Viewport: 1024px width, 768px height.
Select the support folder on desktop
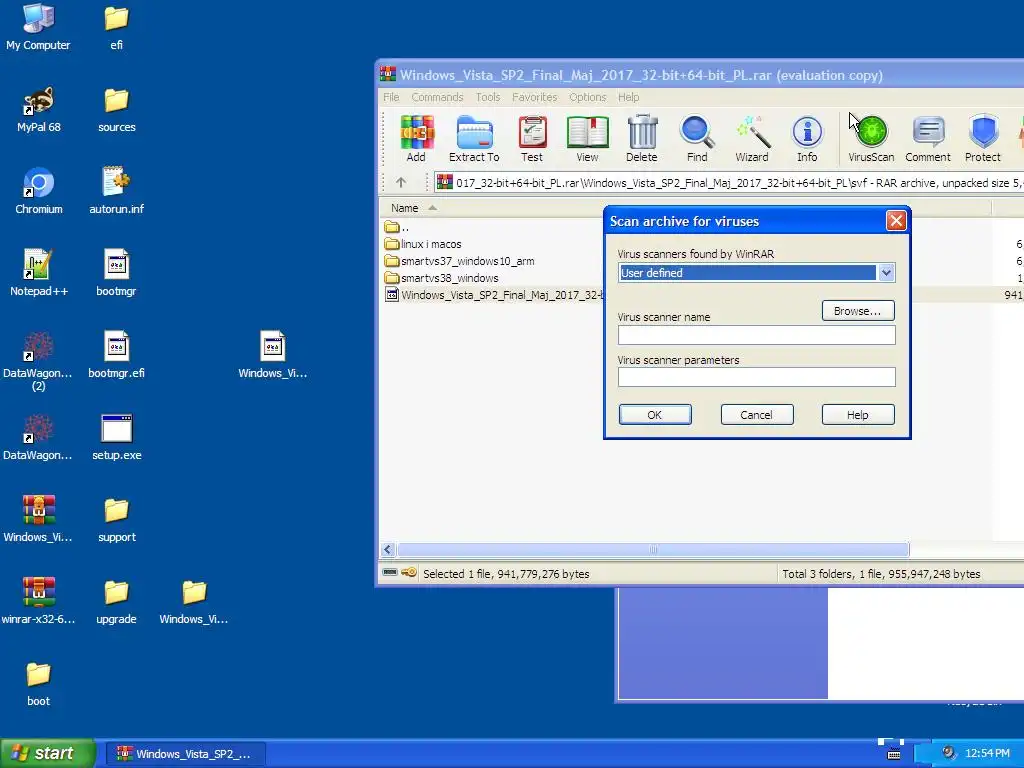[x=116, y=520]
